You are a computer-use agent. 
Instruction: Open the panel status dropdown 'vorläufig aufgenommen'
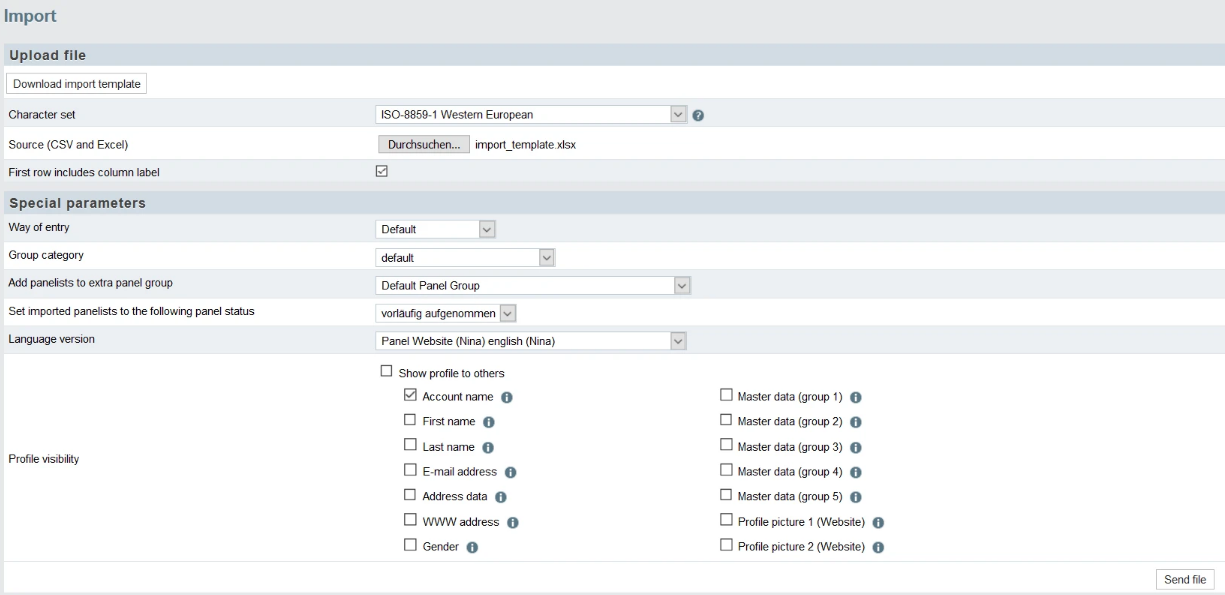[x=446, y=314]
